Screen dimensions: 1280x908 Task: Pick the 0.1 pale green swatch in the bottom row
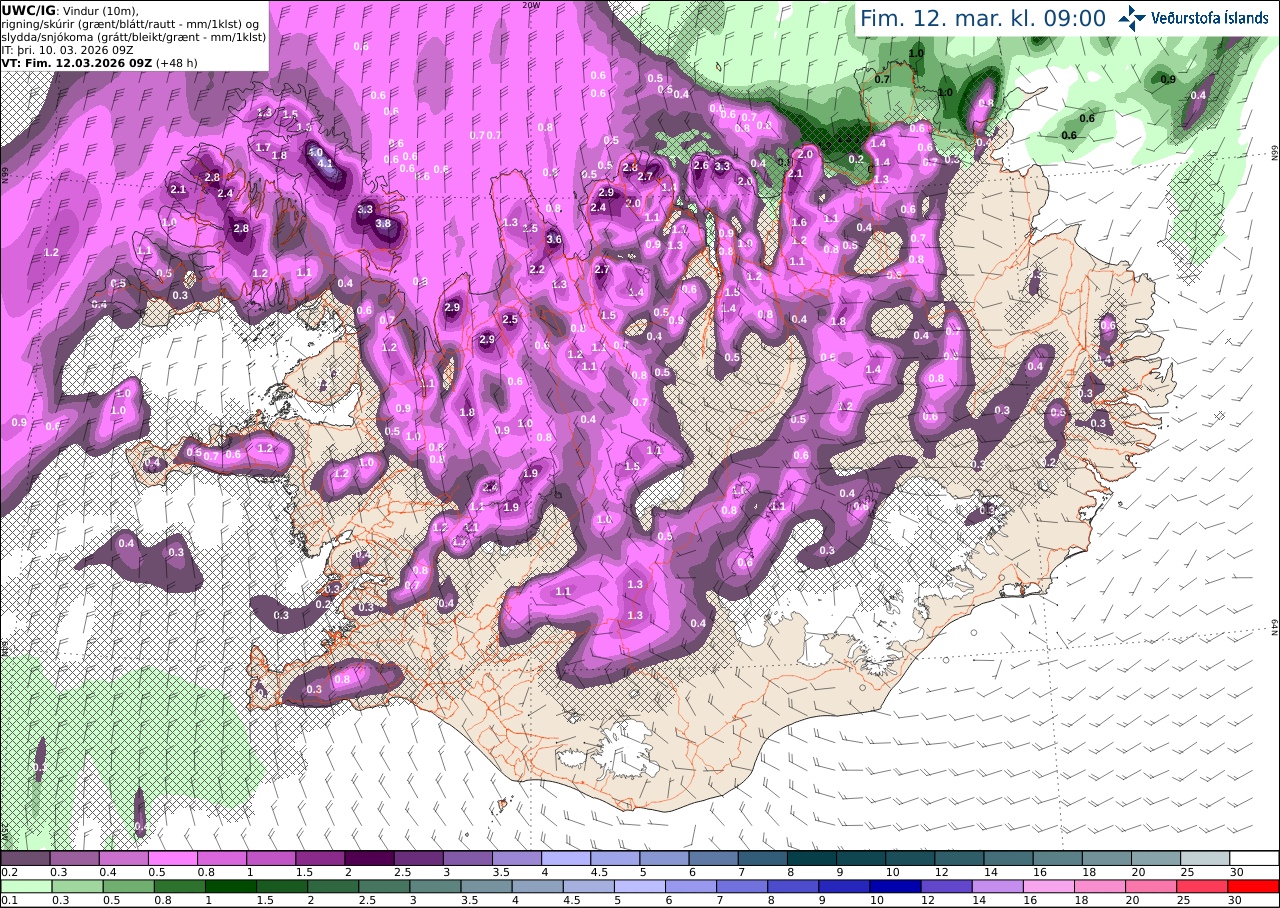click(26, 886)
